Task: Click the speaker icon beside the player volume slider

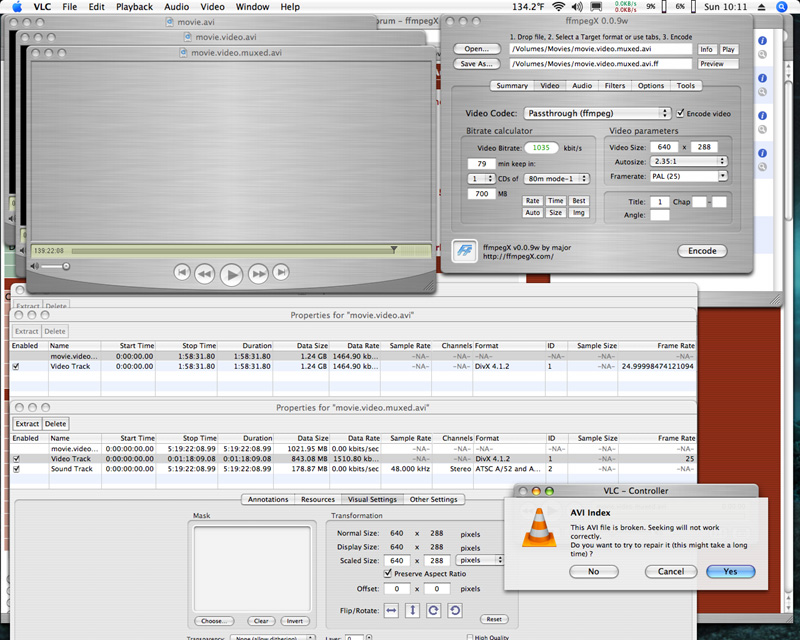Action: [x=35, y=266]
